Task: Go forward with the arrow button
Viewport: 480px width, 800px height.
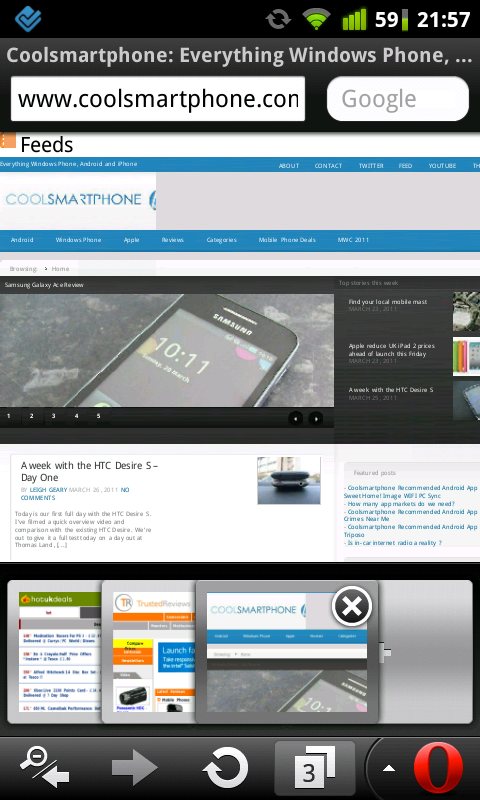Action: (135, 768)
